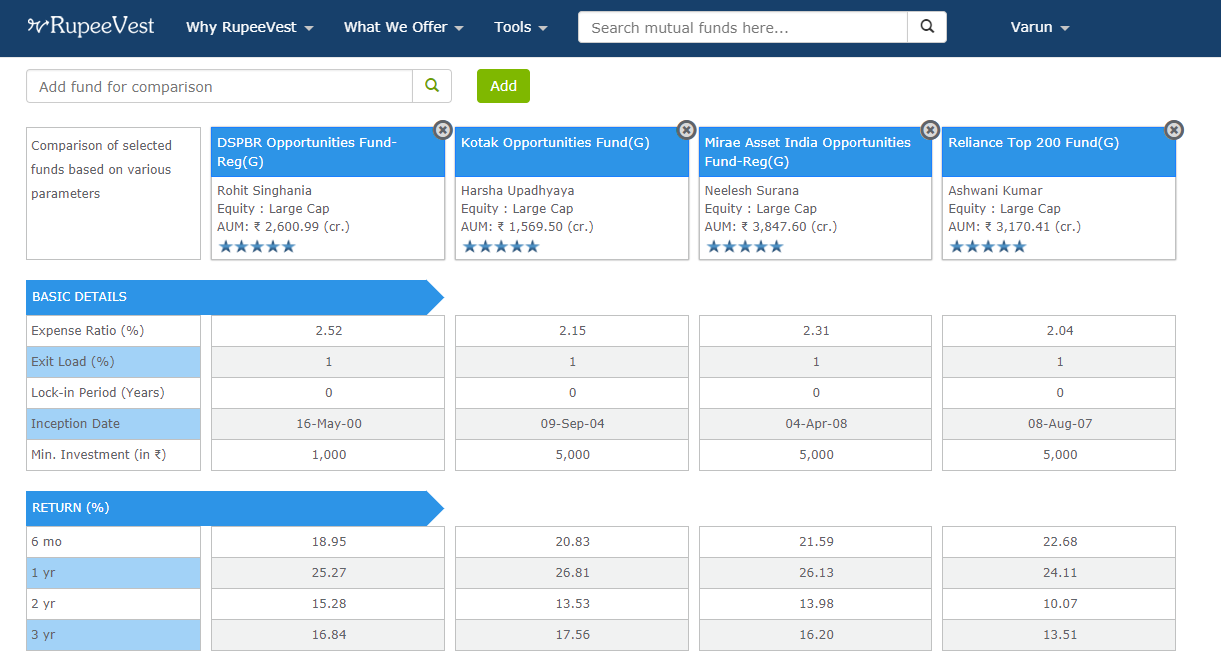Click star rating of Reliance Top 200 Fund
1221x651 pixels.
point(988,246)
